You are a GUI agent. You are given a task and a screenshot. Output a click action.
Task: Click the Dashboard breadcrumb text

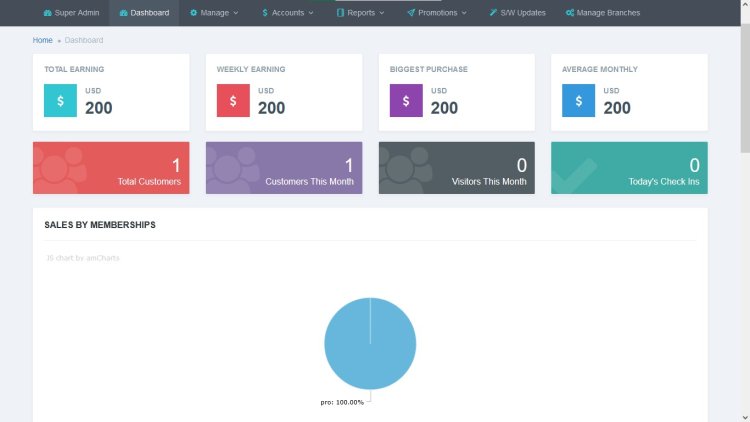point(84,40)
